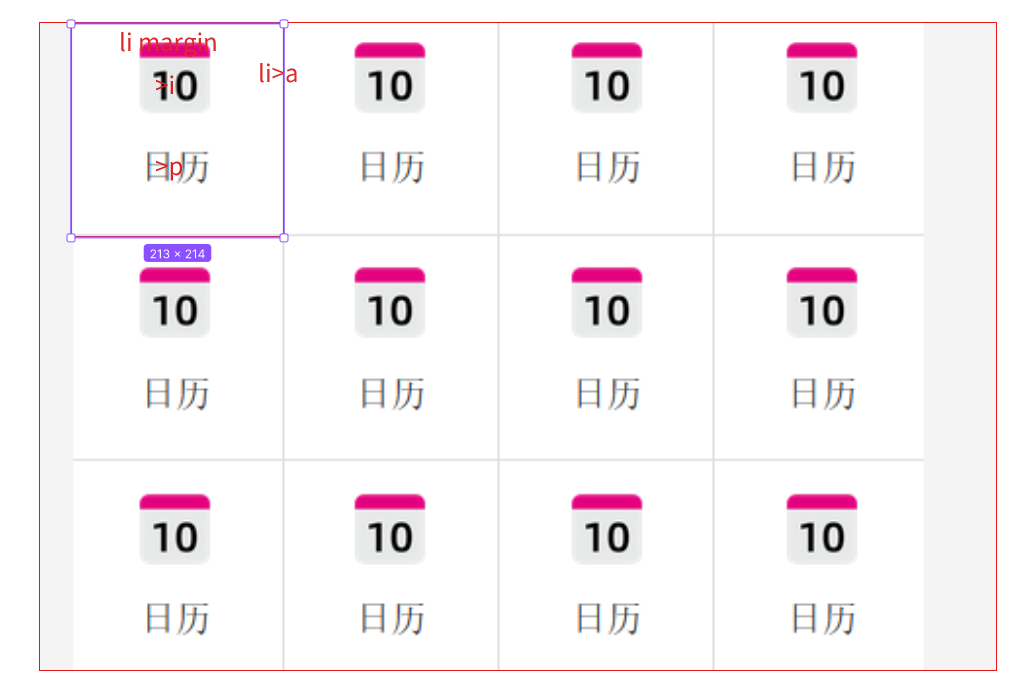Screen dimensions: 1018x682
Task: Select the red "li margin" annotation text
Action: [168, 42]
